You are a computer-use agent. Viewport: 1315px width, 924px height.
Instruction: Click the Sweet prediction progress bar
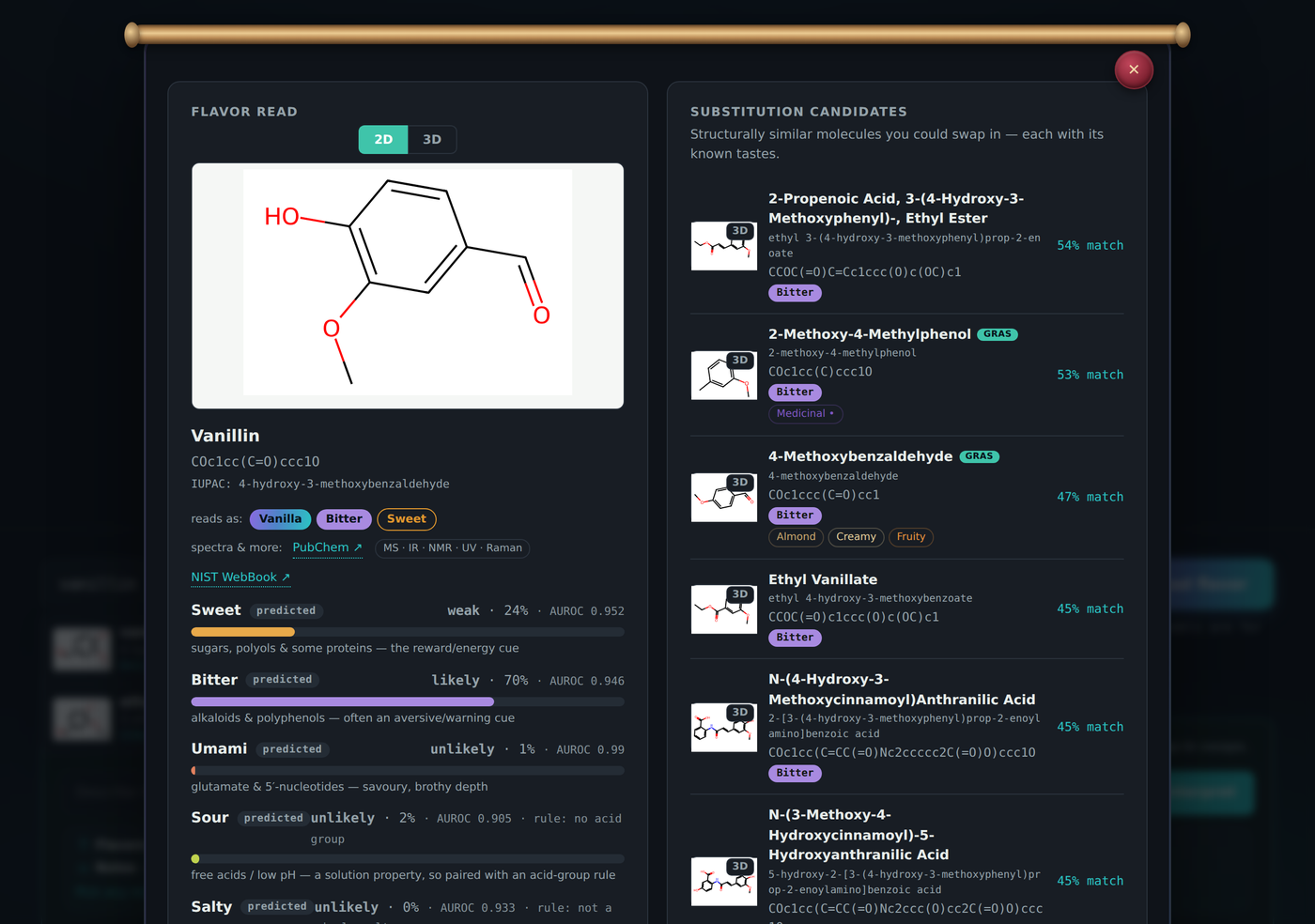[x=408, y=633]
